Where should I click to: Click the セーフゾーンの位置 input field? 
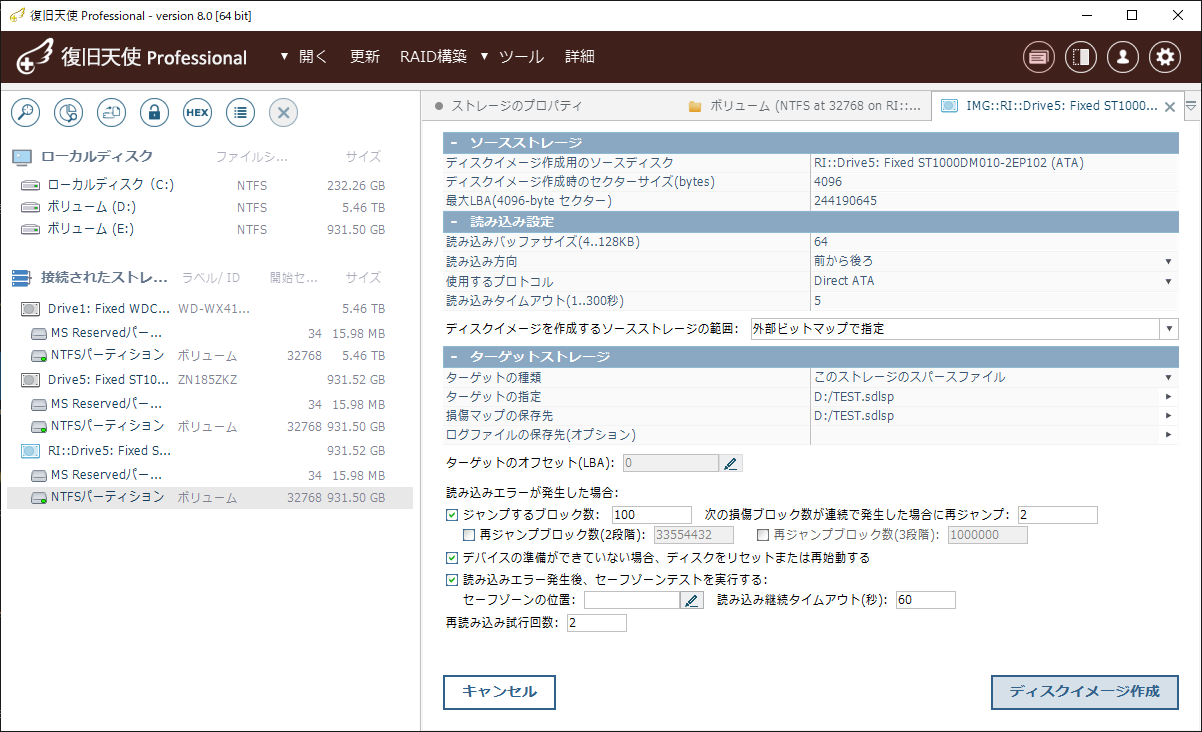pyautogui.click(x=632, y=600)
